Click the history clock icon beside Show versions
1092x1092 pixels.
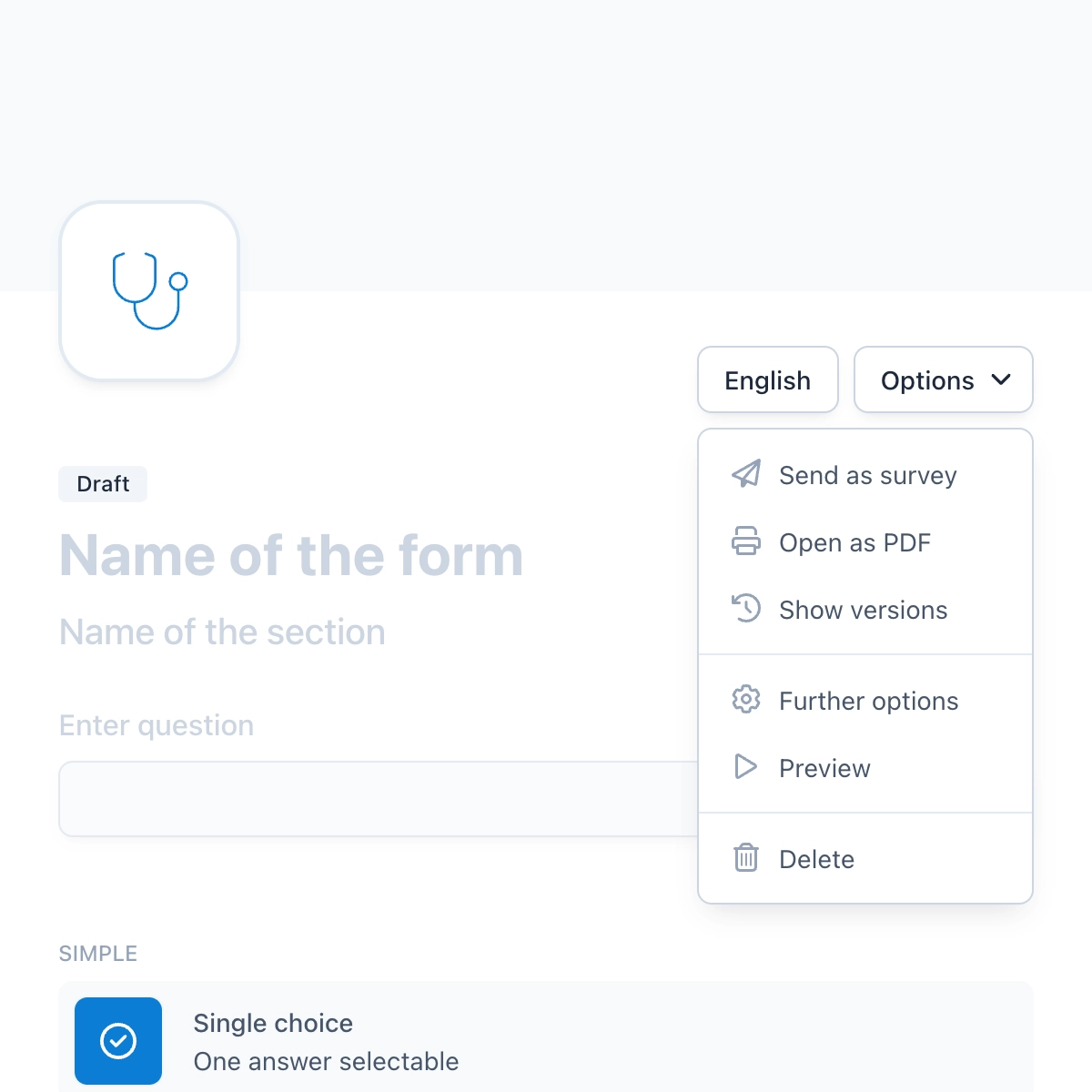point(747,610)
